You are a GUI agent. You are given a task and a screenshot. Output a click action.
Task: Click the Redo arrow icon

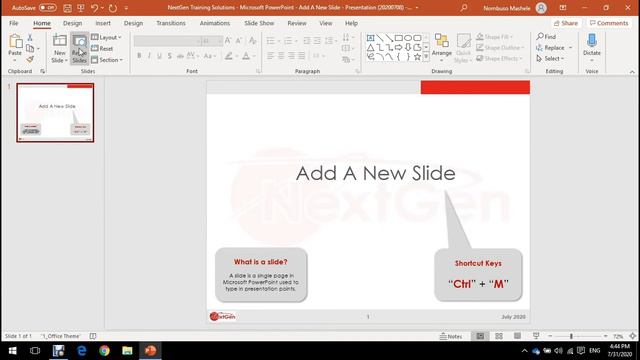point(113,8)
